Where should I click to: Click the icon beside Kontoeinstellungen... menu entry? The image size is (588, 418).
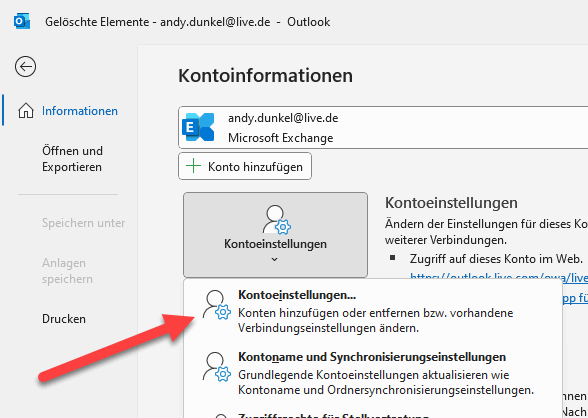[x=217, y=305]
